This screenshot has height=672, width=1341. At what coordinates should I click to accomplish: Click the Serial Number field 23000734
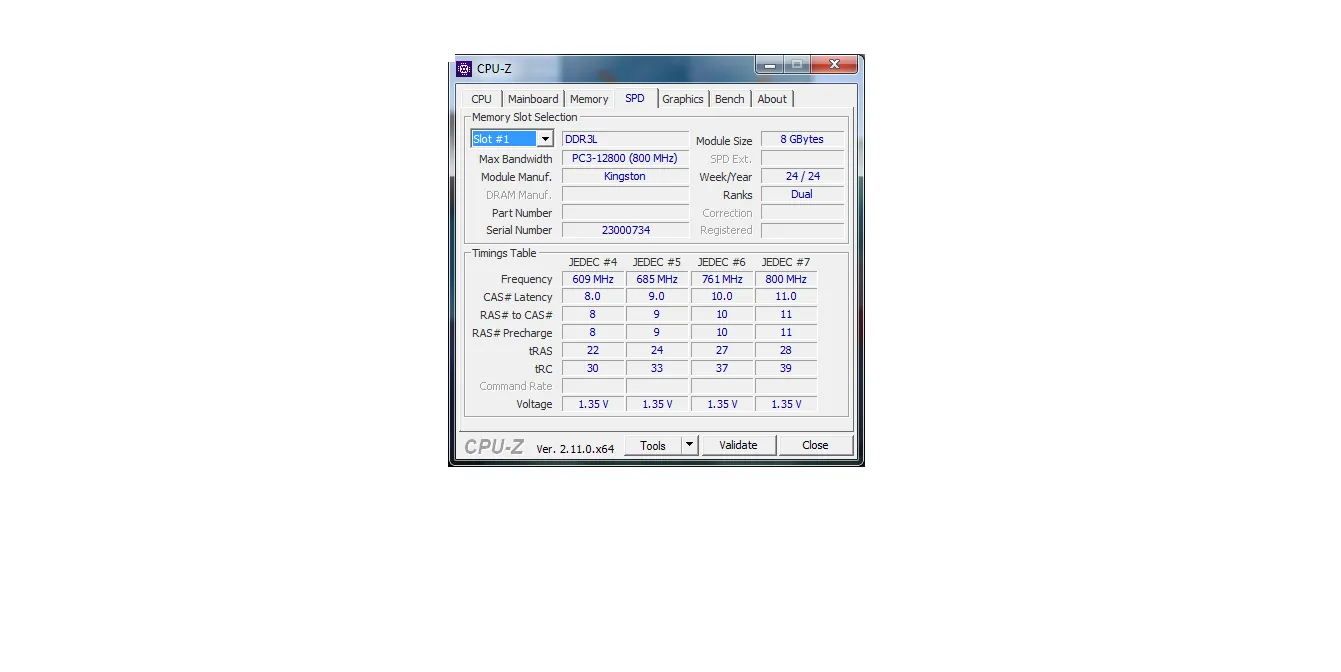click(625, 230)
